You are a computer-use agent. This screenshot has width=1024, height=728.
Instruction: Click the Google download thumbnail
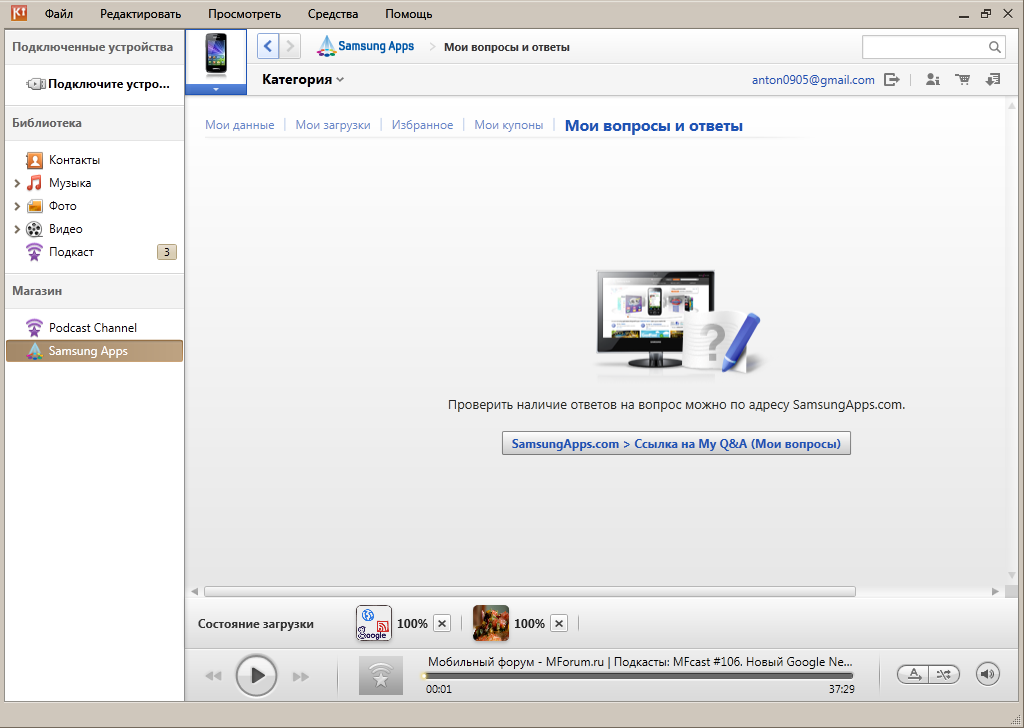click(374, 623)
